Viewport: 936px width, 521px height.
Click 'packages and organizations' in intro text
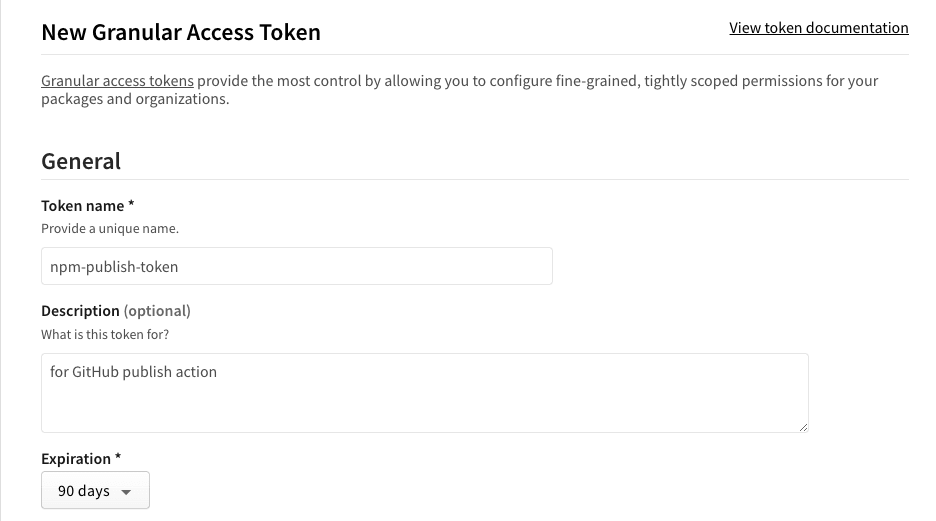coord(133,99)
